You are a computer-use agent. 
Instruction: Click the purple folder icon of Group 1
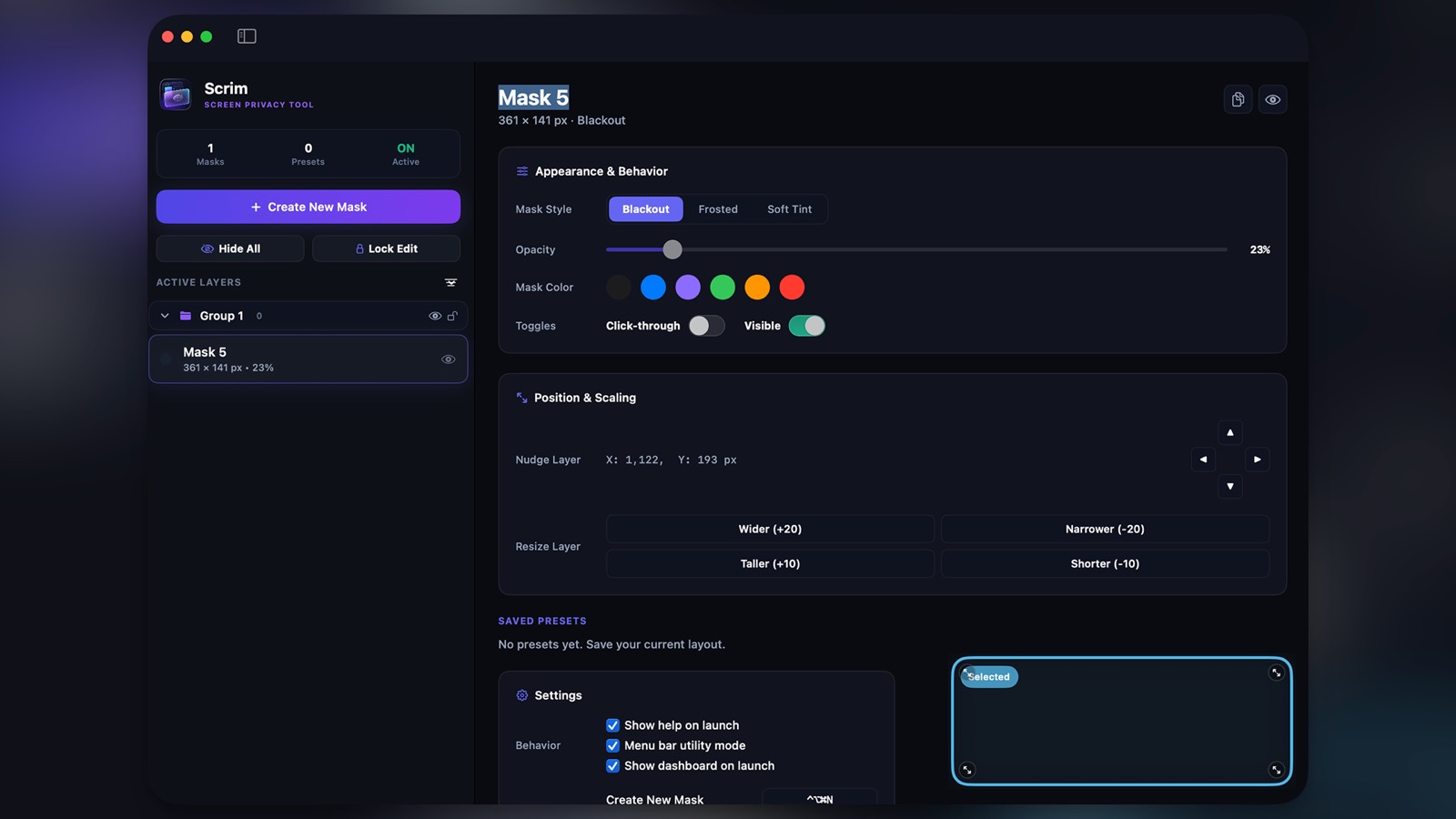[186, 316]
